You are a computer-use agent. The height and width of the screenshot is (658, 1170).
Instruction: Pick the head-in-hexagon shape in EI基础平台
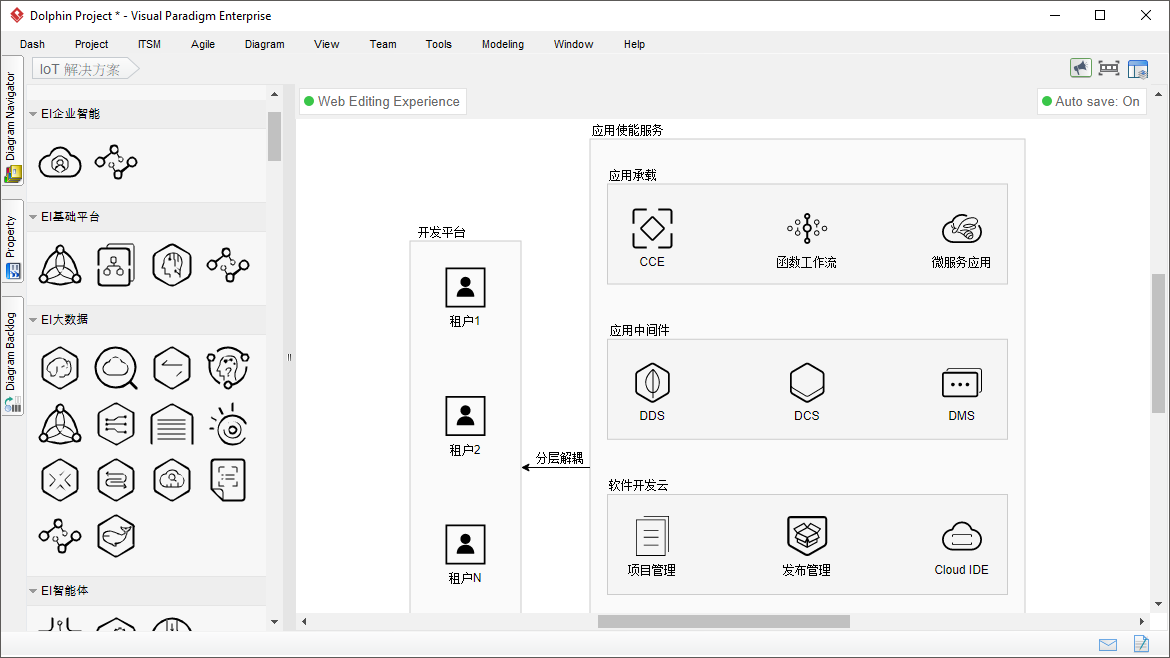tap(172, 265)
